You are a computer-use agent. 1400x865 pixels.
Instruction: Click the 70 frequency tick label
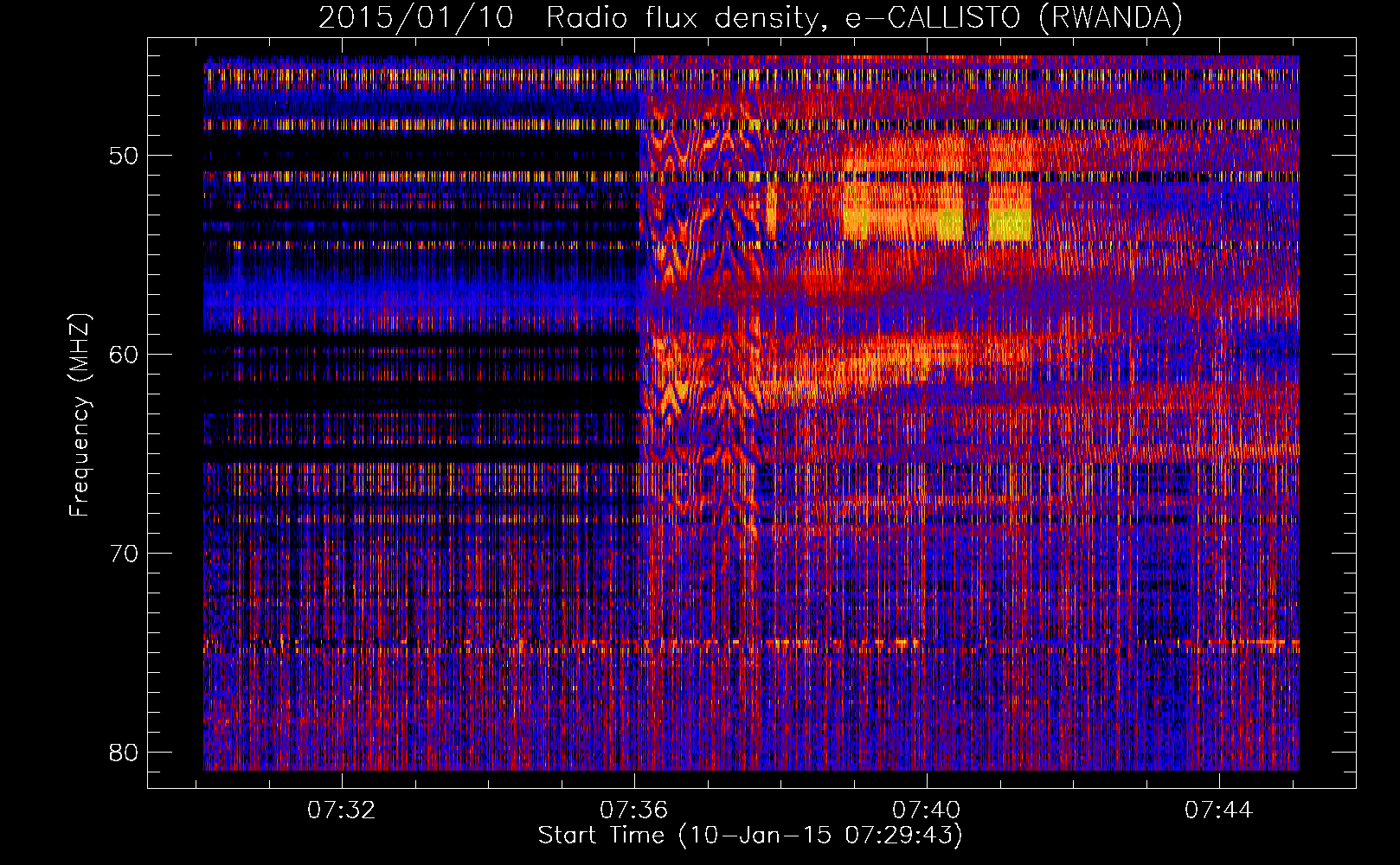124,554
